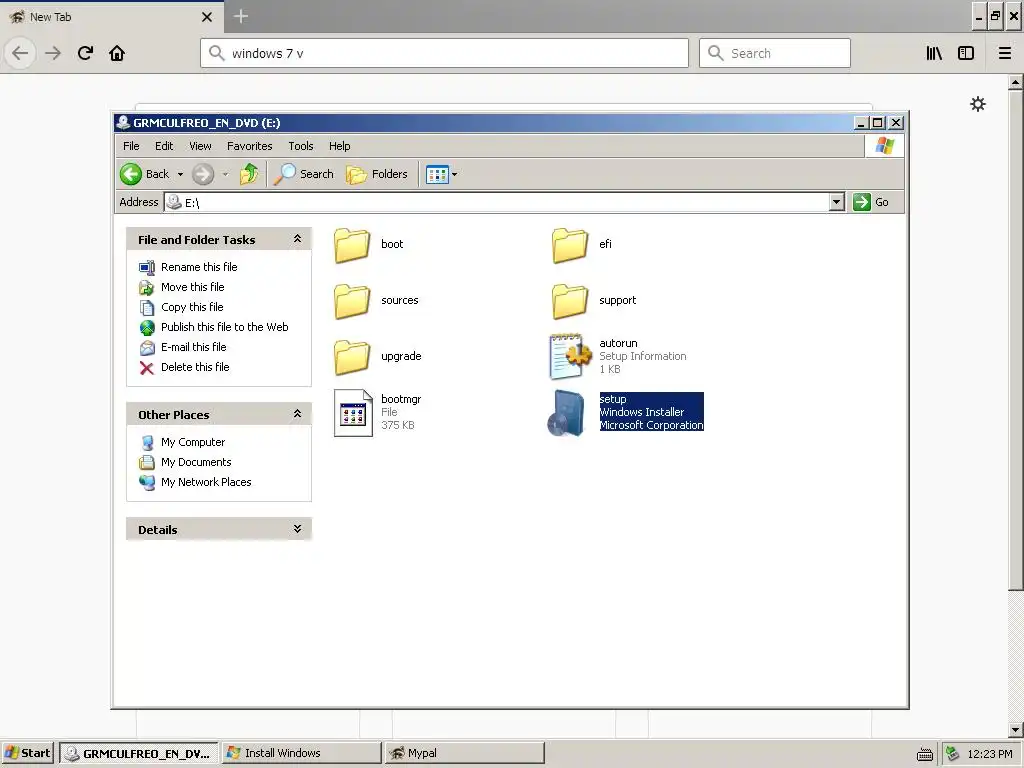Screen dimensions: 1024x768
Task: Collapse File and Folder Tasks panel
Action: point(297,239)
